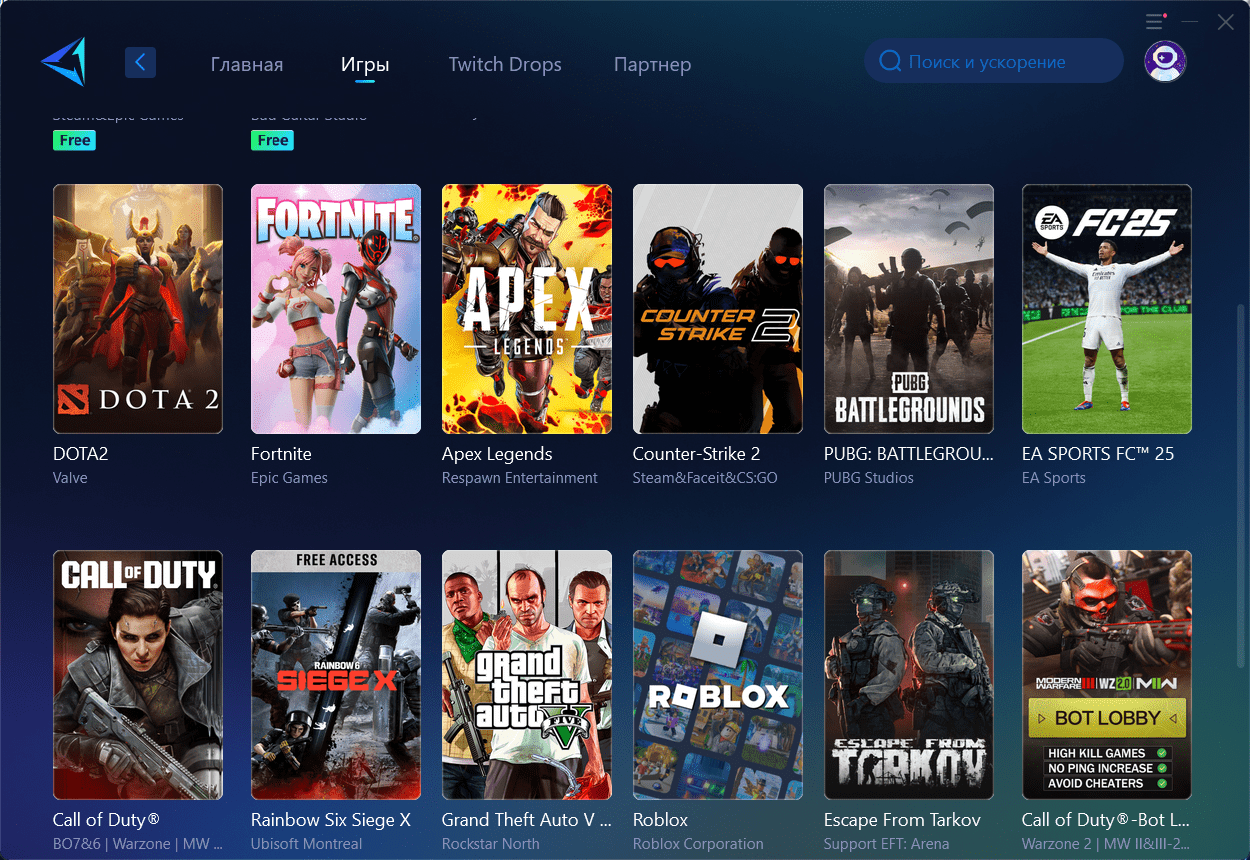Open the Twitch Drops tab
1250x860 pixels.
pos(505,65)
